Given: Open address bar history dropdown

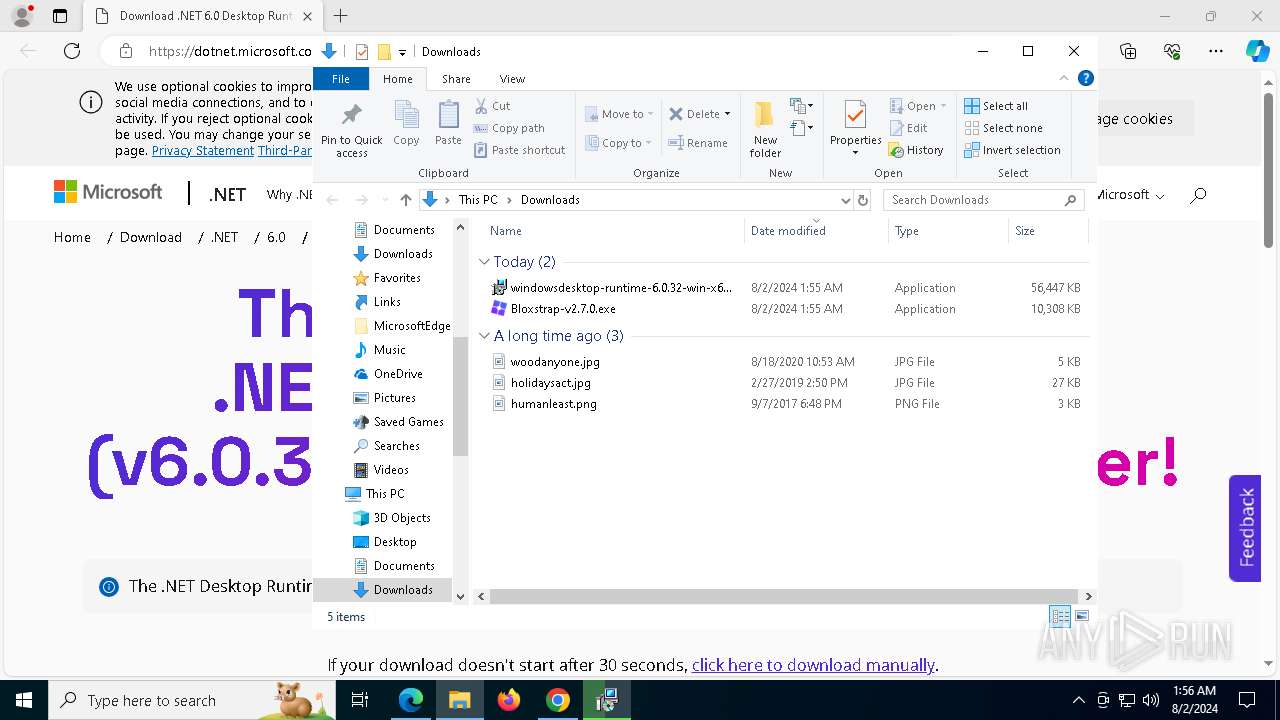Looking at the screenshot, I should pos(846,200).
